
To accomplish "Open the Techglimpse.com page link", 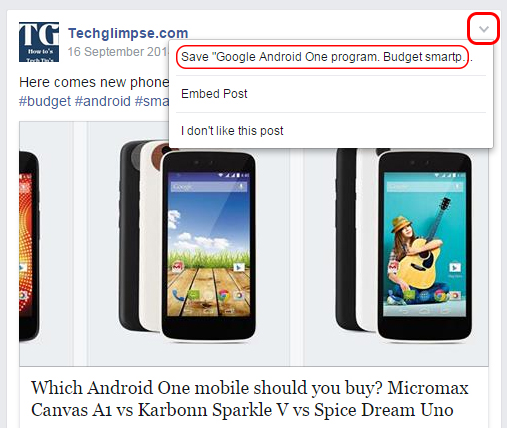I will 128,33.
